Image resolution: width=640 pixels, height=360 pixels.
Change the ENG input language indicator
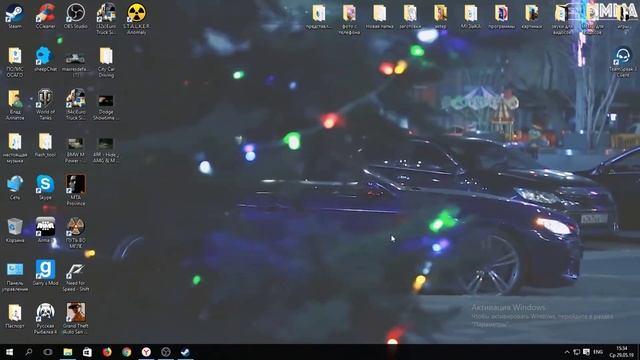click(x=598, y=352)
